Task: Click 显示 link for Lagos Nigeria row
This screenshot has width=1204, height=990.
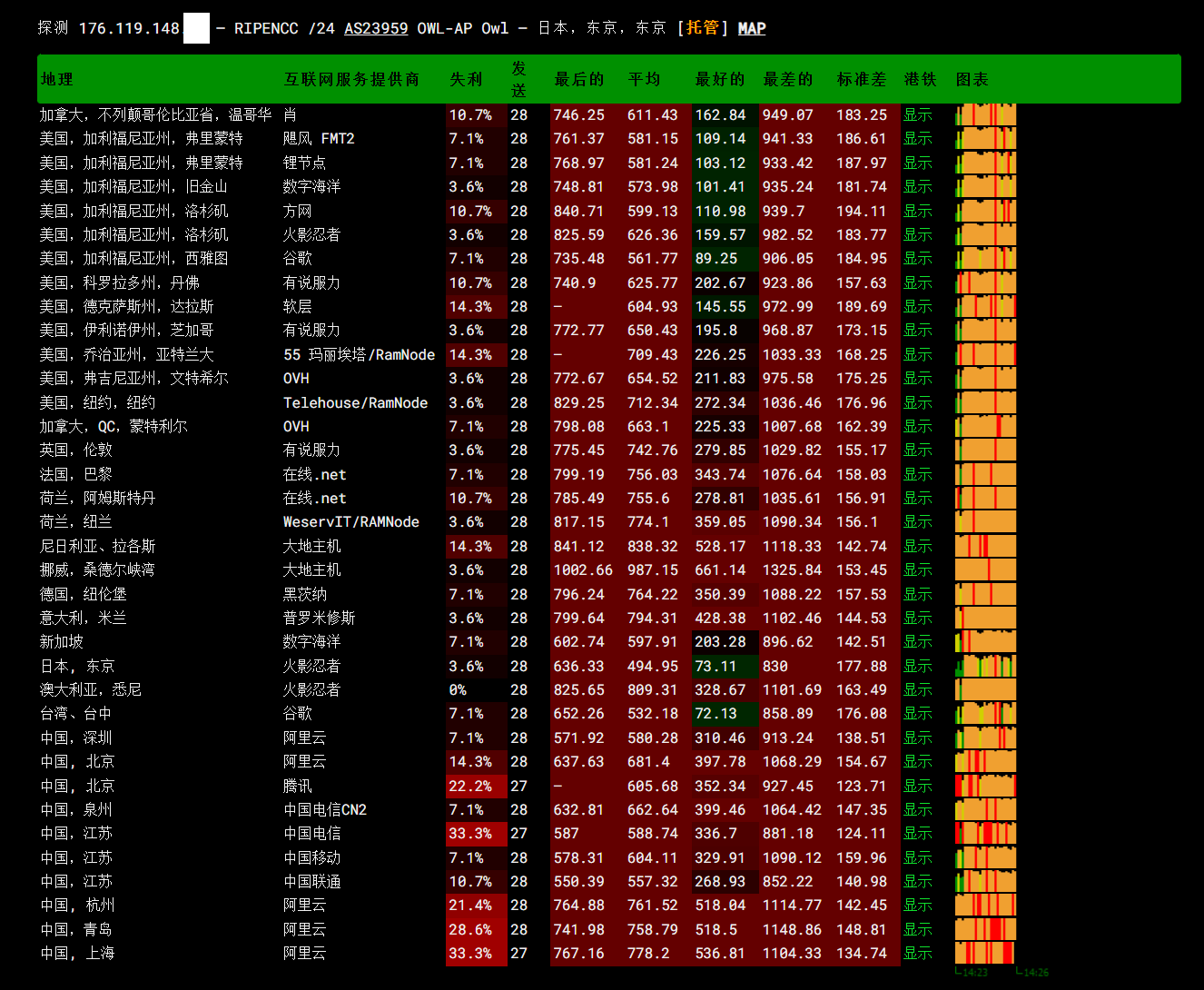Action: 917,546
